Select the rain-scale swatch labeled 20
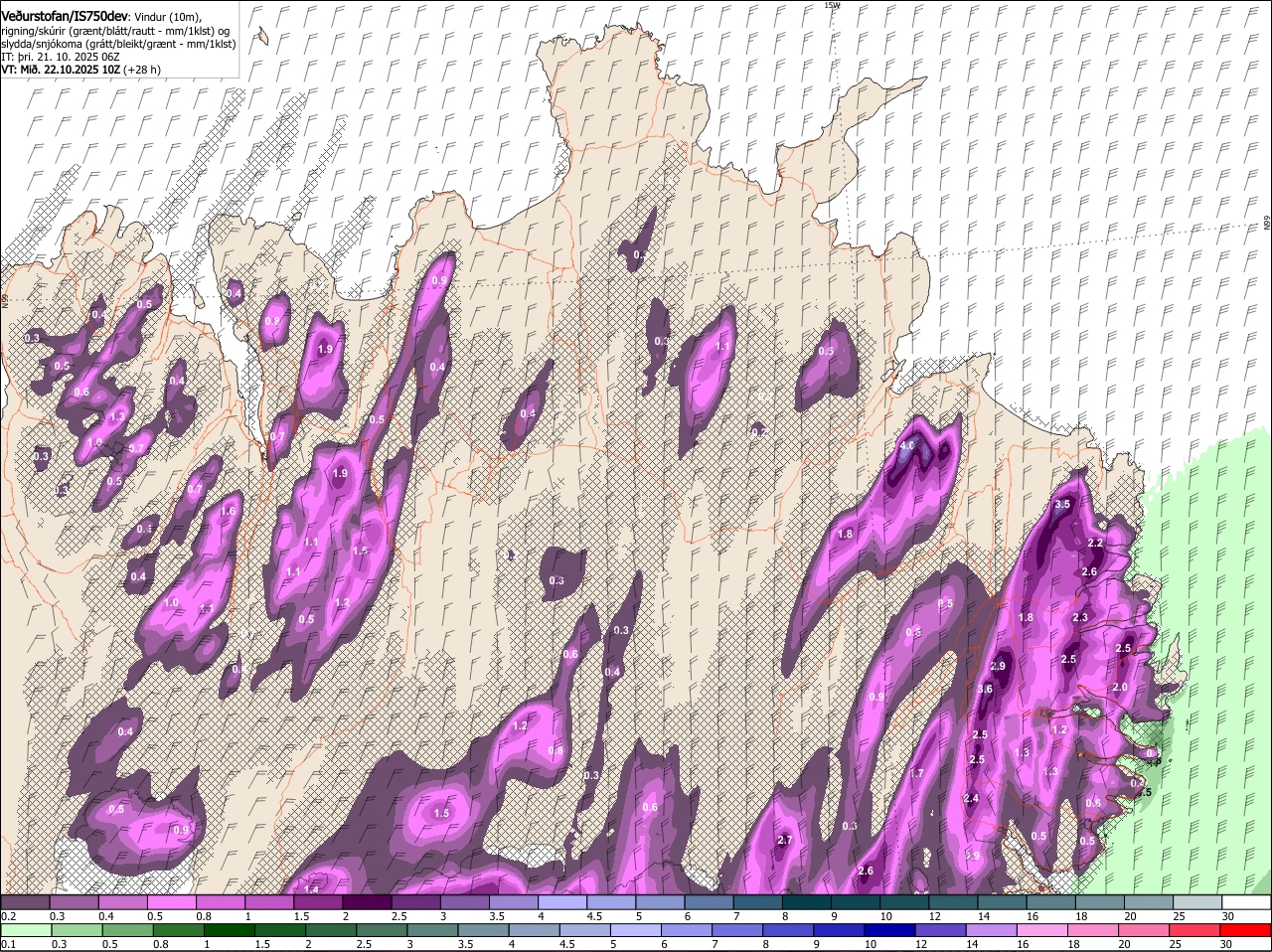Screen dimensions: 1272x952 tap(1145, 931)
